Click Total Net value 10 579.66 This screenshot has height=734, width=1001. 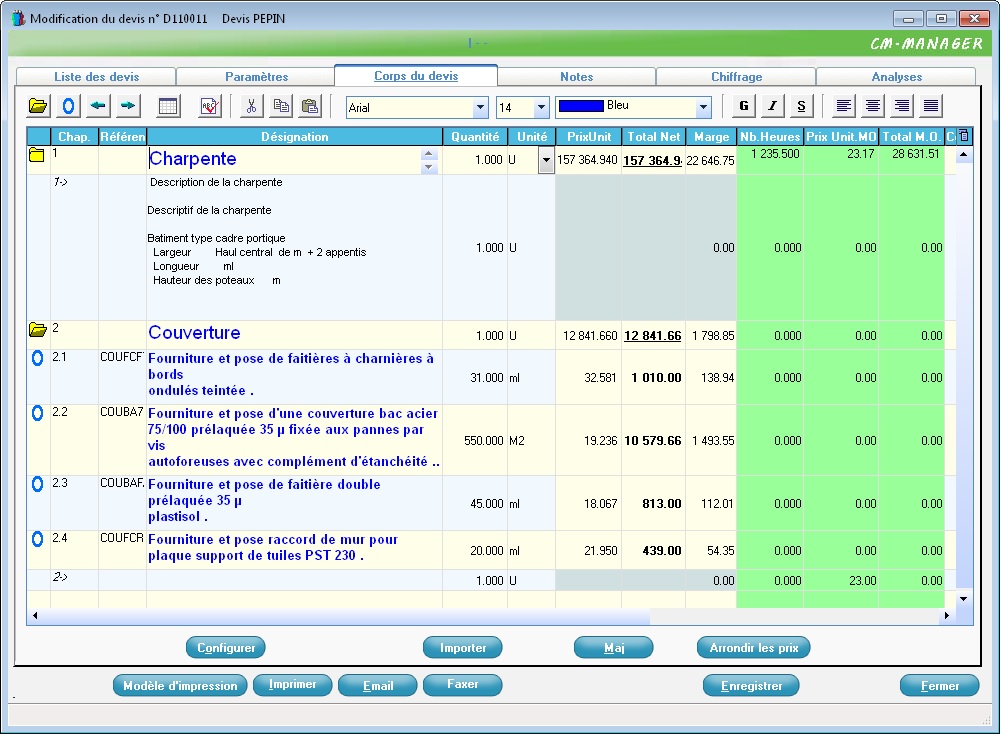click(652, 441)
